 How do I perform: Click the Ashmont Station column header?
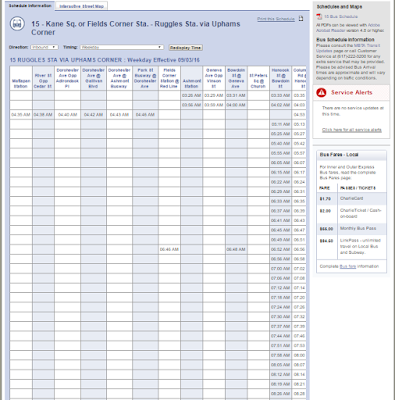pos(192,83)
